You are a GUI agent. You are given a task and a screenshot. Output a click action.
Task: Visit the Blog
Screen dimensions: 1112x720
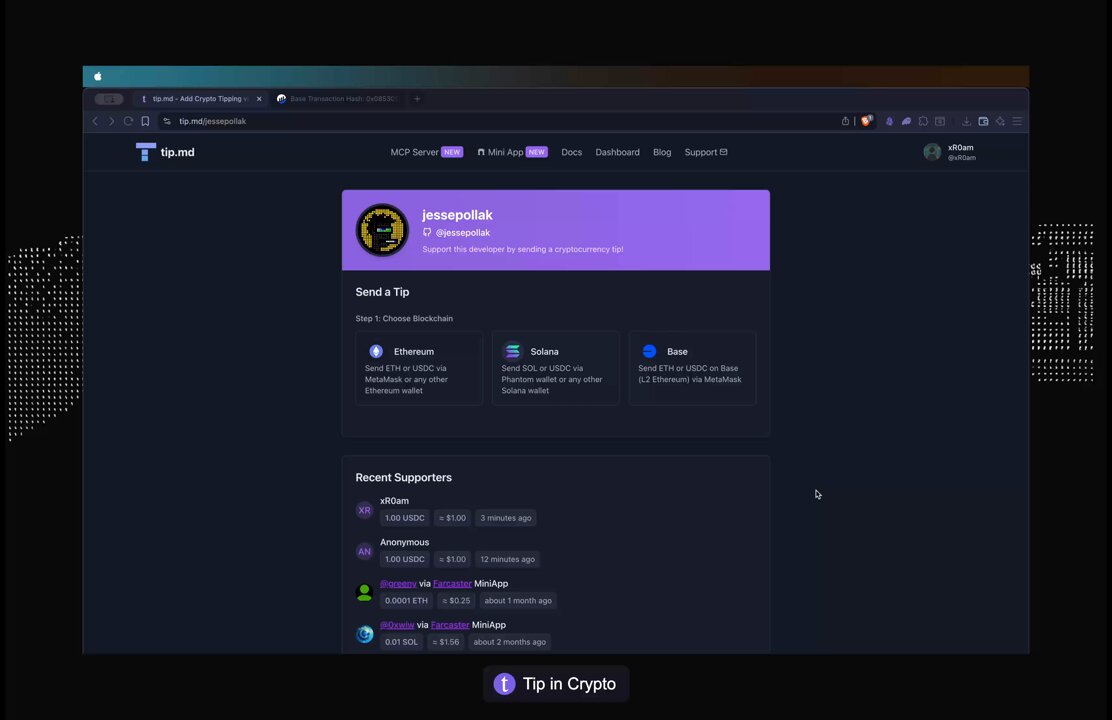662,152
